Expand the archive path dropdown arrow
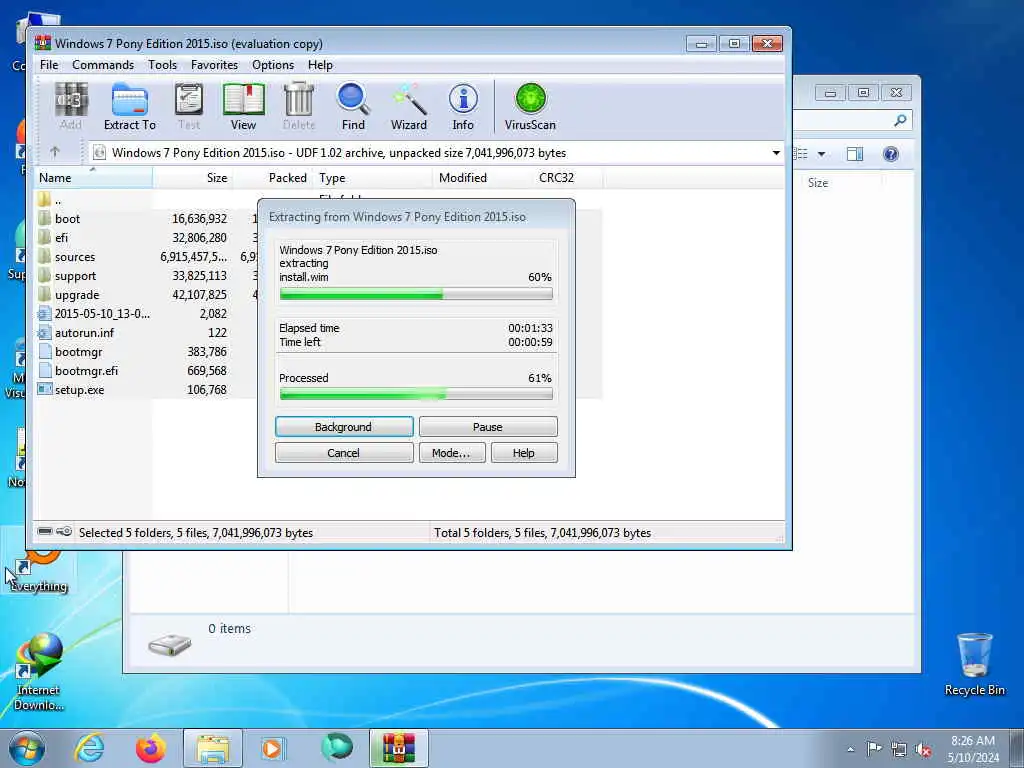This screenshot has width=1024, height=768. click(776, 153)
